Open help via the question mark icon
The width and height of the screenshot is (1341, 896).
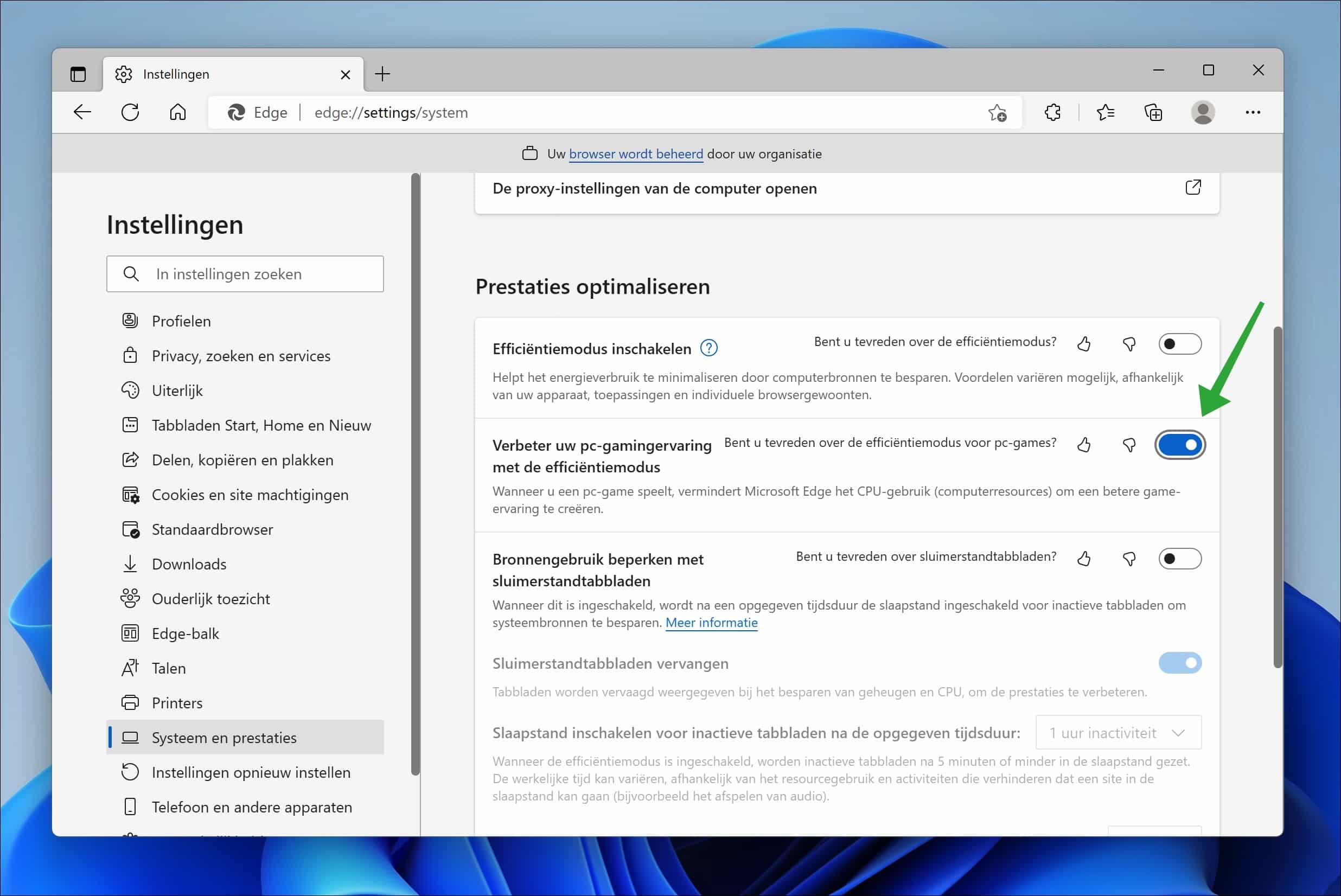(709, 348)
